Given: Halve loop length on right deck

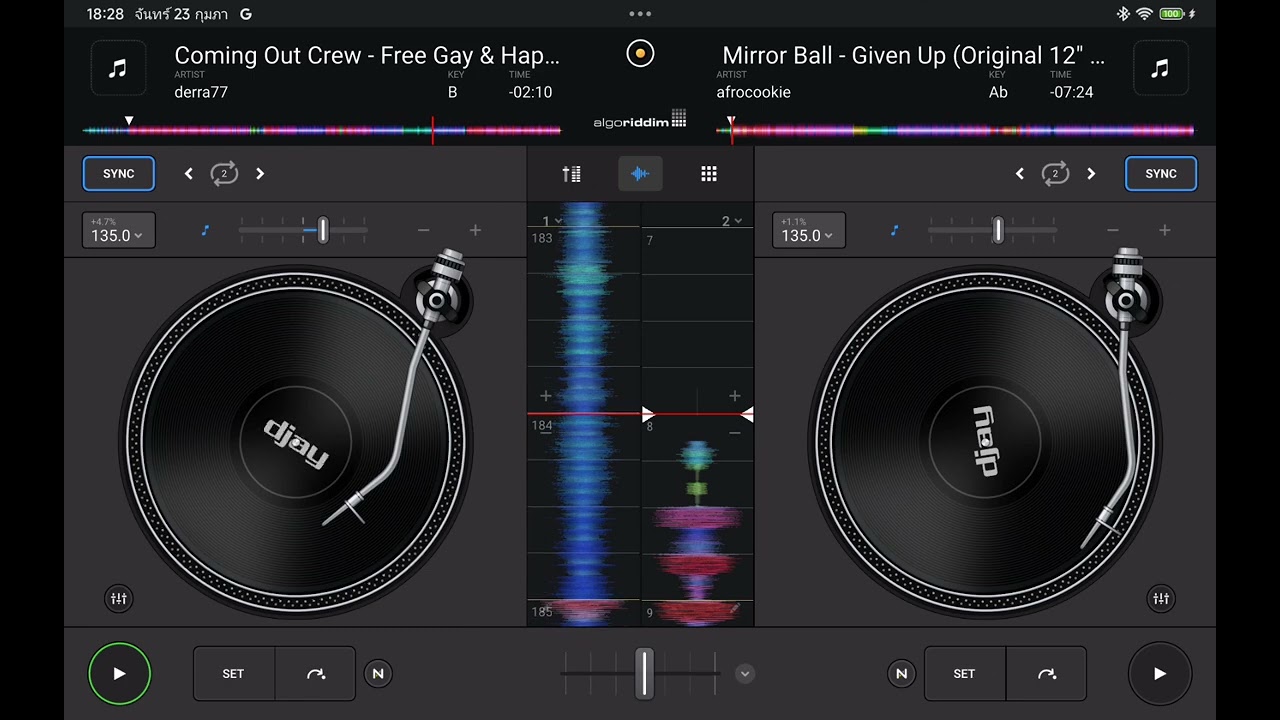Looking at the screenshot, I should (x=1019, y=174).
